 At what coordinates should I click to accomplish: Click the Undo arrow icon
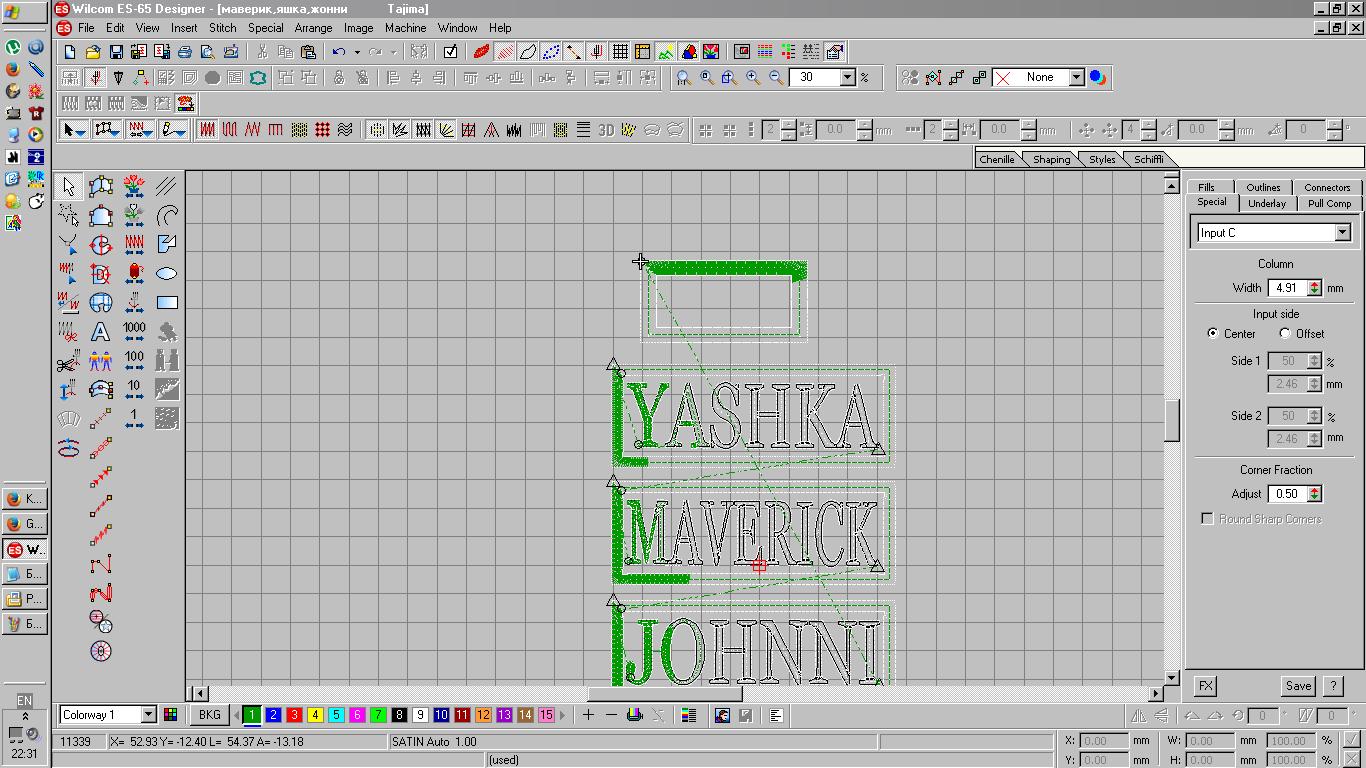339,52
